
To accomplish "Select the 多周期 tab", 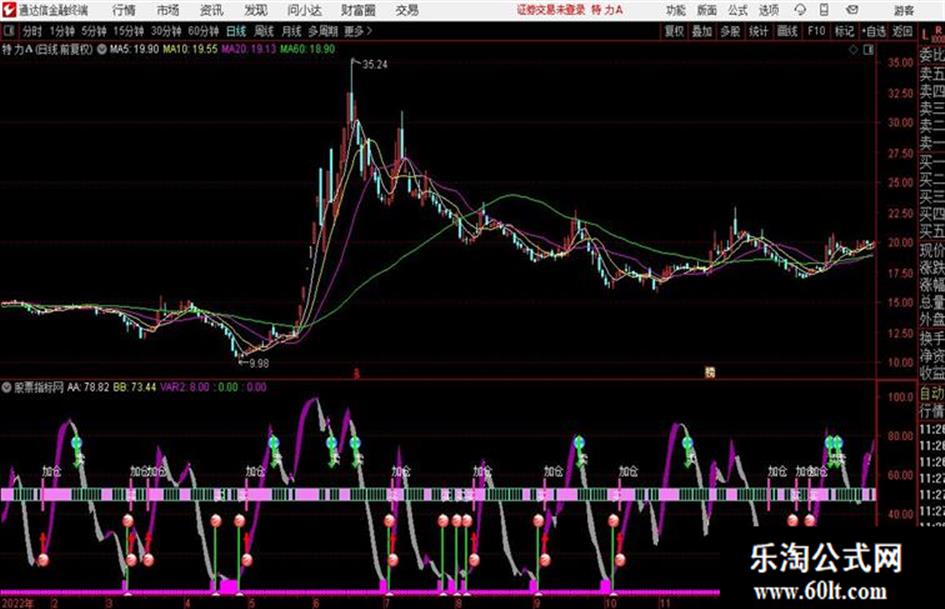I will 323,31.
